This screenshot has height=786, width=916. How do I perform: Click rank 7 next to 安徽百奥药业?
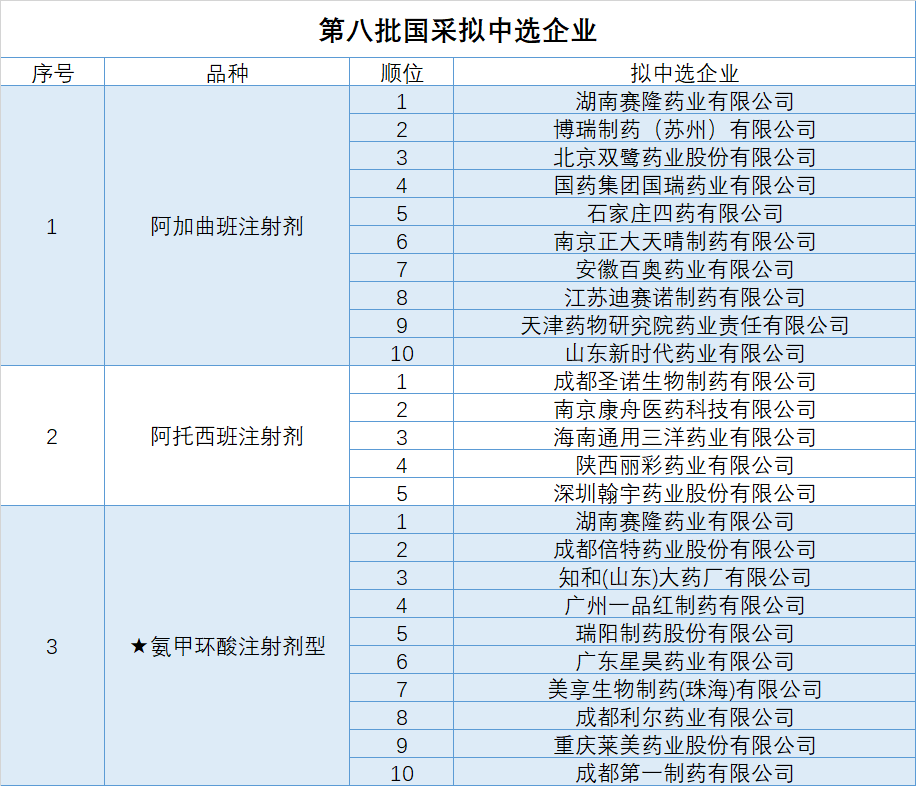401,269
